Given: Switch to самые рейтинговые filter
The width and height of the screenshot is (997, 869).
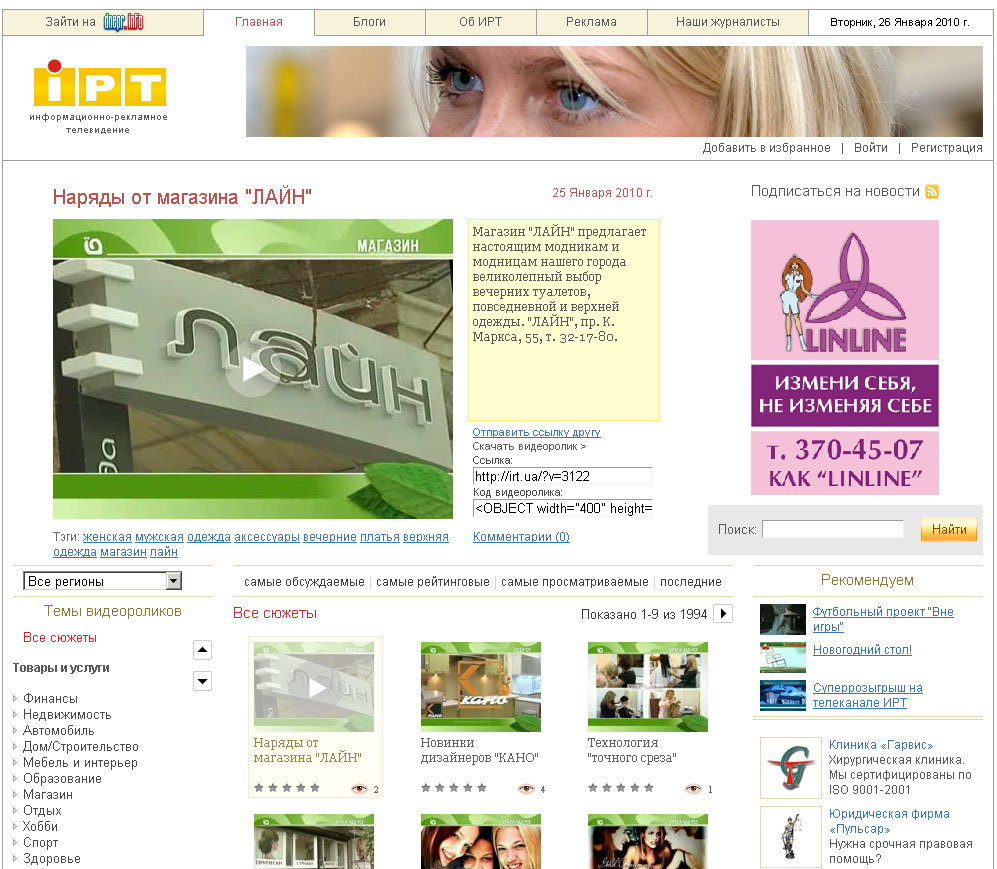Looking at the screenshot, I should click(x=433, y=582).
